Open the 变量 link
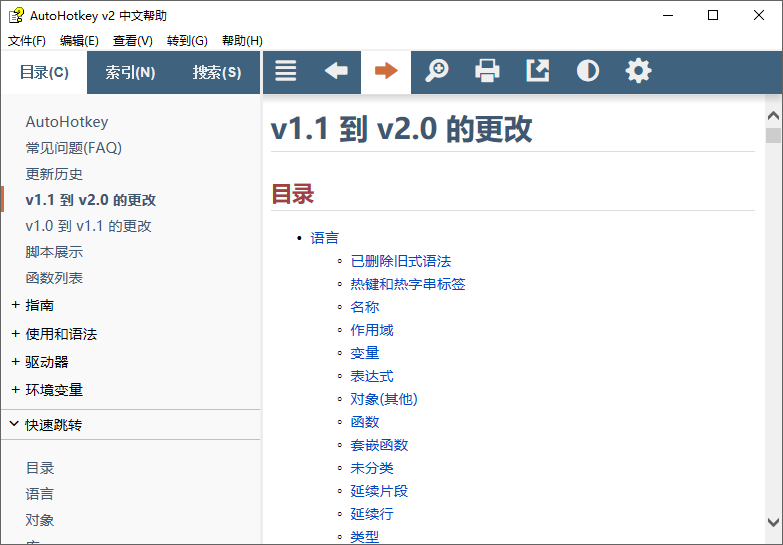This screenshot has width=783, height=545. (365, 353)
